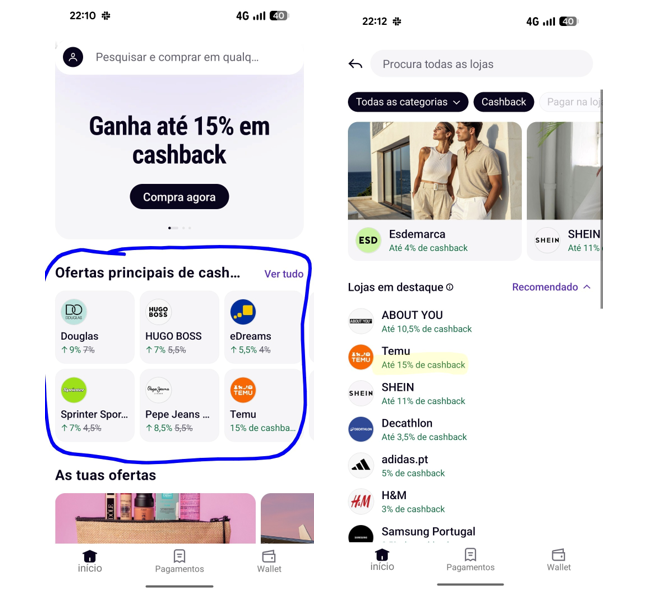
Task: Open the Recomendado sort dropdown
Action: (x=551, y=287)
